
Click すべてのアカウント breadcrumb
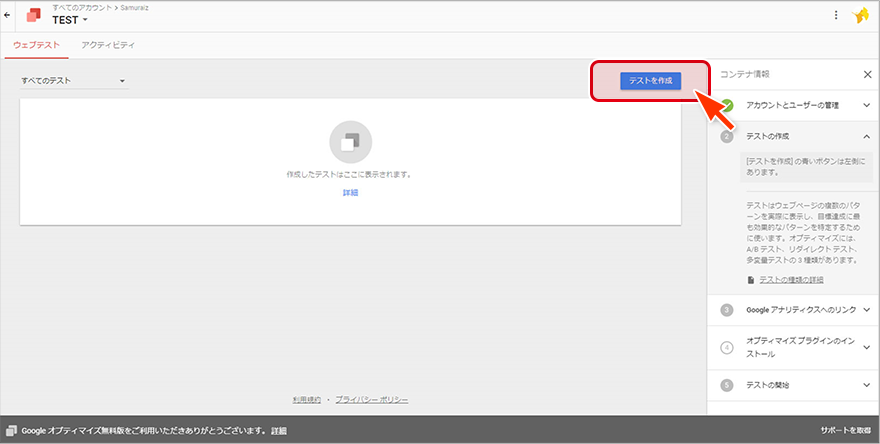tap(82, 8)
